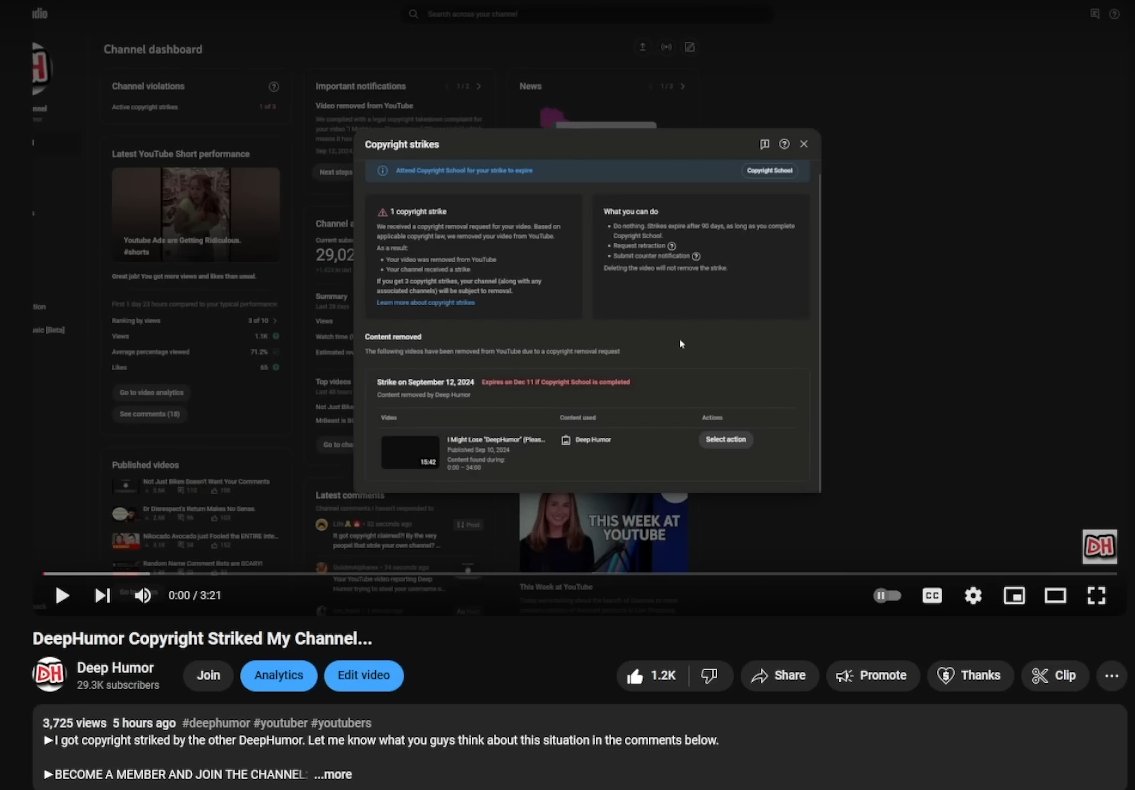Image resolution: width=1135 pixels, height=790 pixels.
Task: Dislike the video
Action: pyautogui.click(x=709, y=676)
